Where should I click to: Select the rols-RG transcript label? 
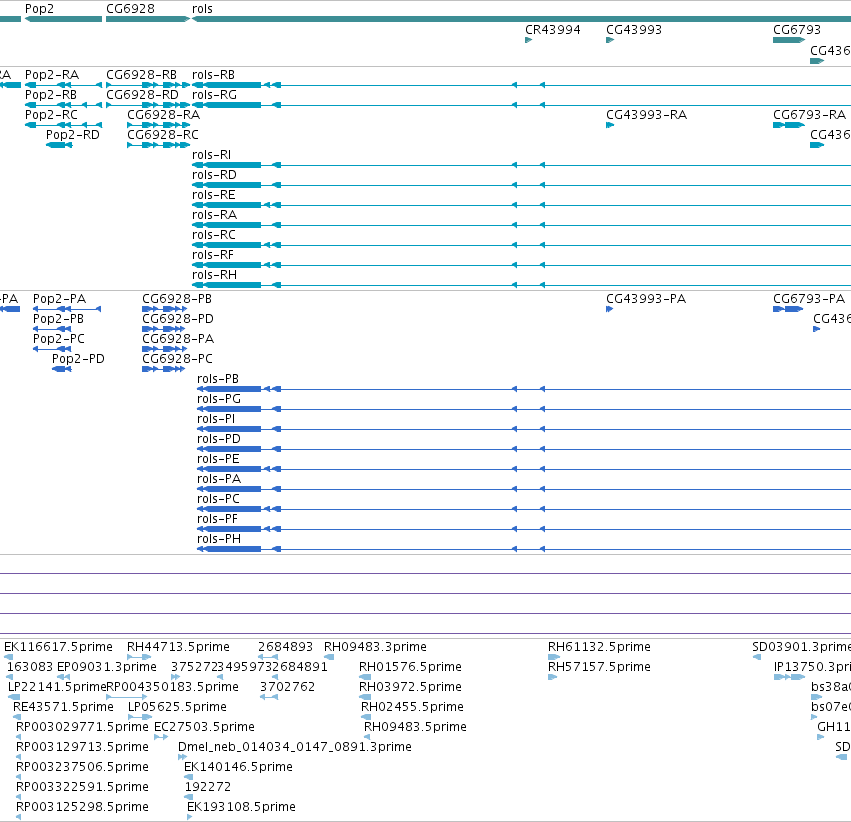click(x=214, y=95)
